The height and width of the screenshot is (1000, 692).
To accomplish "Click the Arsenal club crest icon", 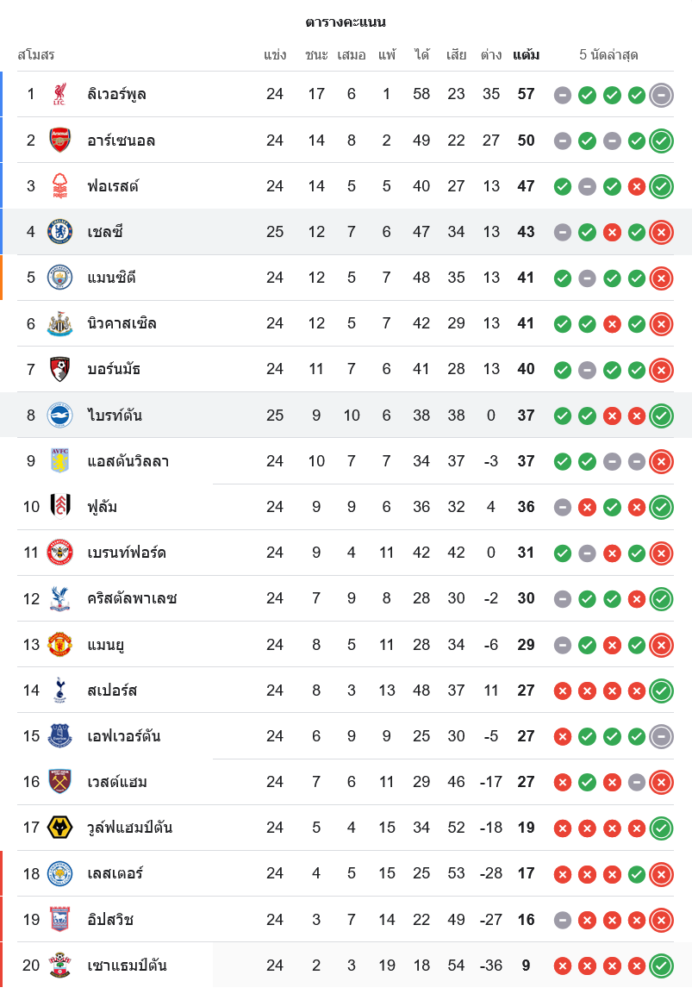I will coord(60,141).
